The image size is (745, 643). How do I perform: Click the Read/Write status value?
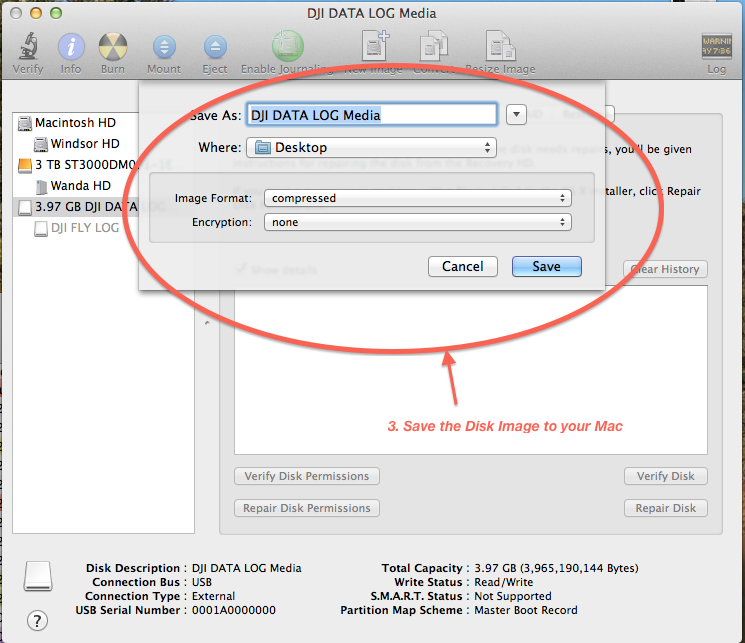pos(504,582)
